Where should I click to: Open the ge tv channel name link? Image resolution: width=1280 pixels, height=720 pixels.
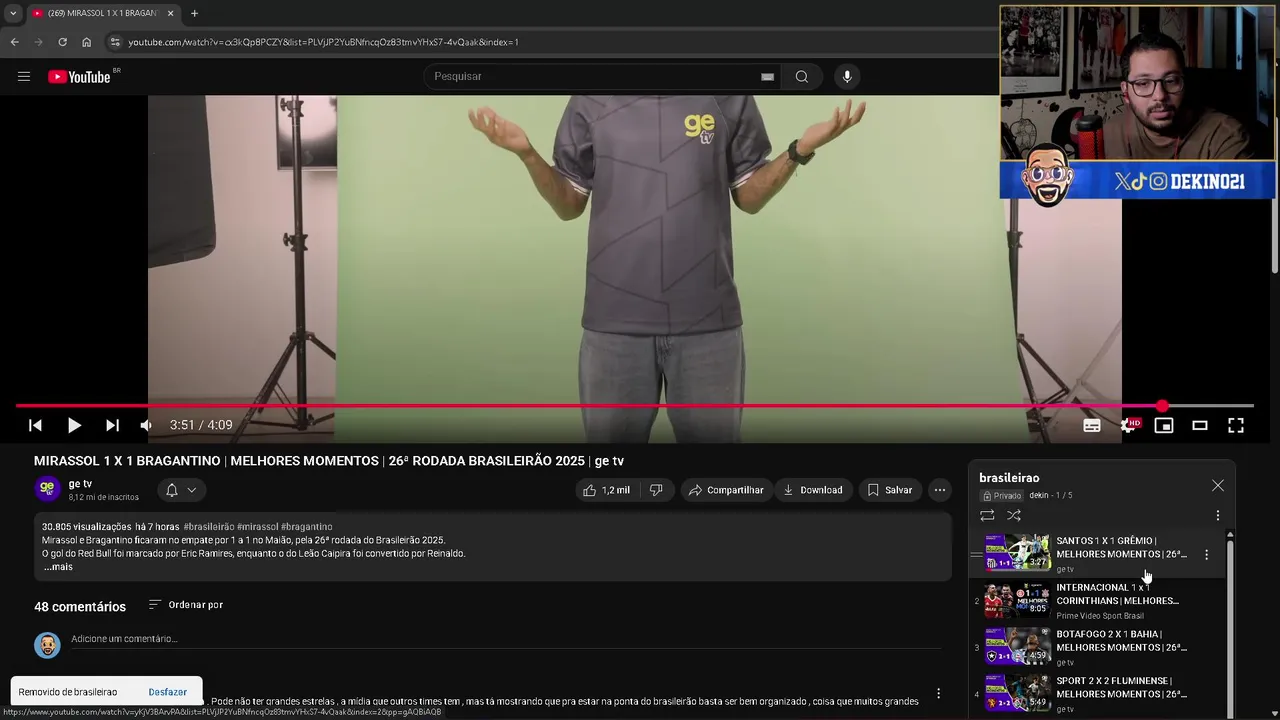pyautogui.click(x=80, y=484)
